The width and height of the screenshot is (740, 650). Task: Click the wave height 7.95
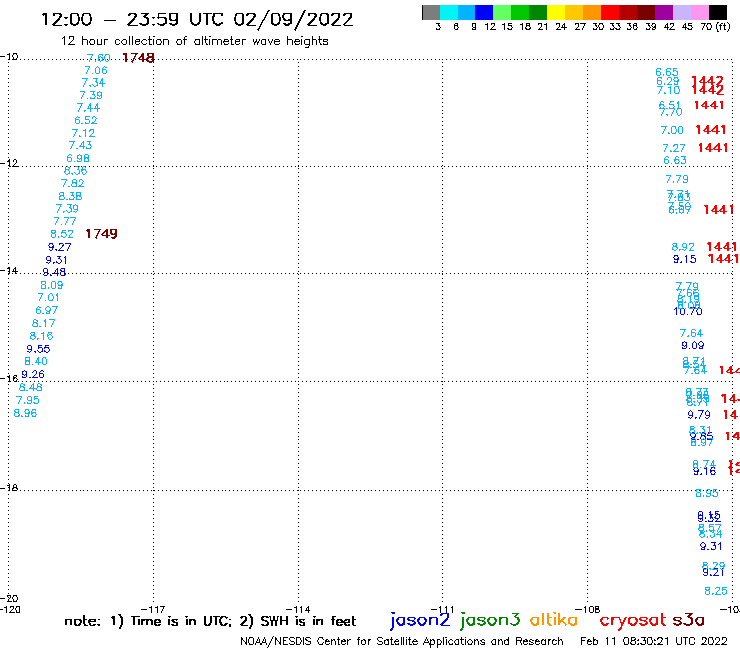pyautogui.click(x=28, y=400)
